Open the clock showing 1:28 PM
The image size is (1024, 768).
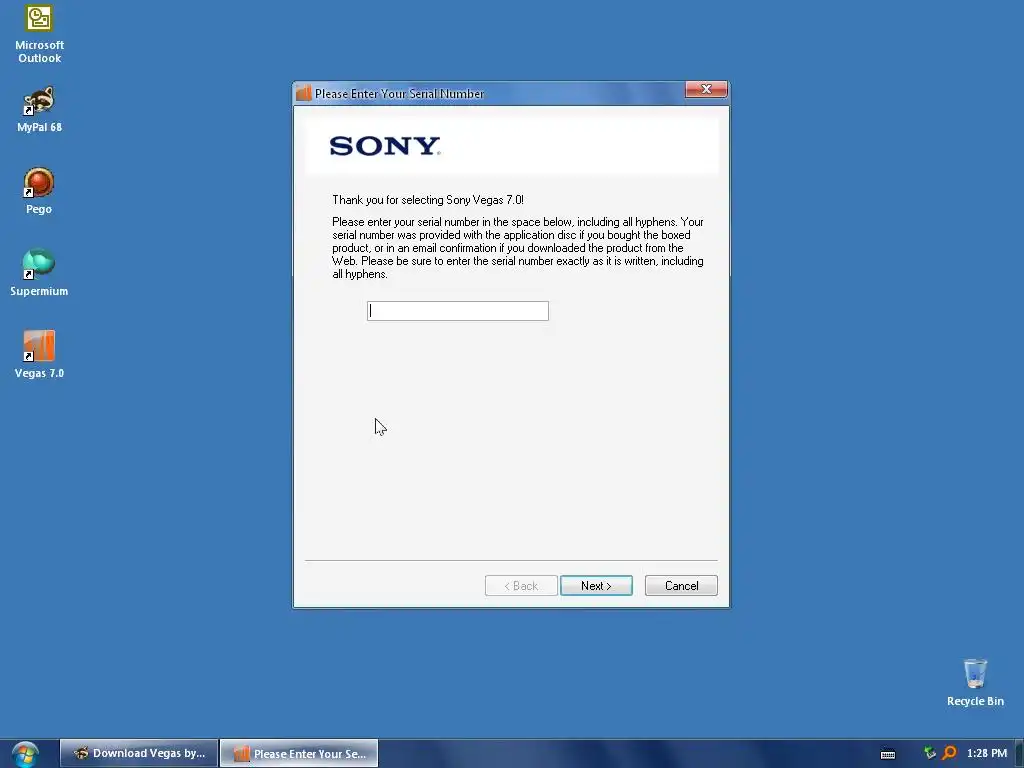(986, 754)
